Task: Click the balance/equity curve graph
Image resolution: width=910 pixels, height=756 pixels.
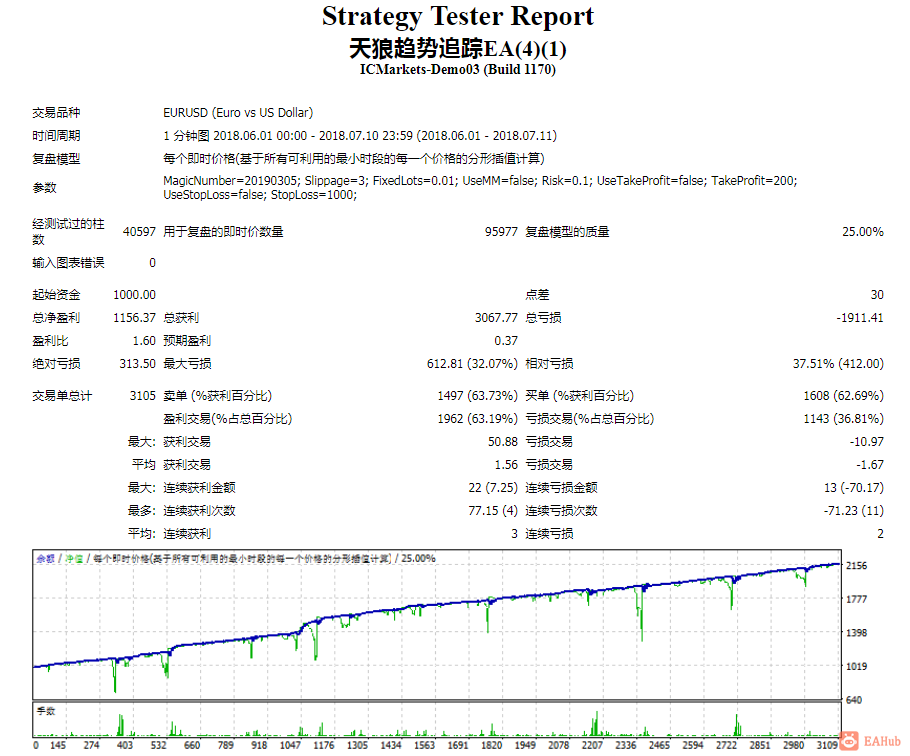Action: 436,624
